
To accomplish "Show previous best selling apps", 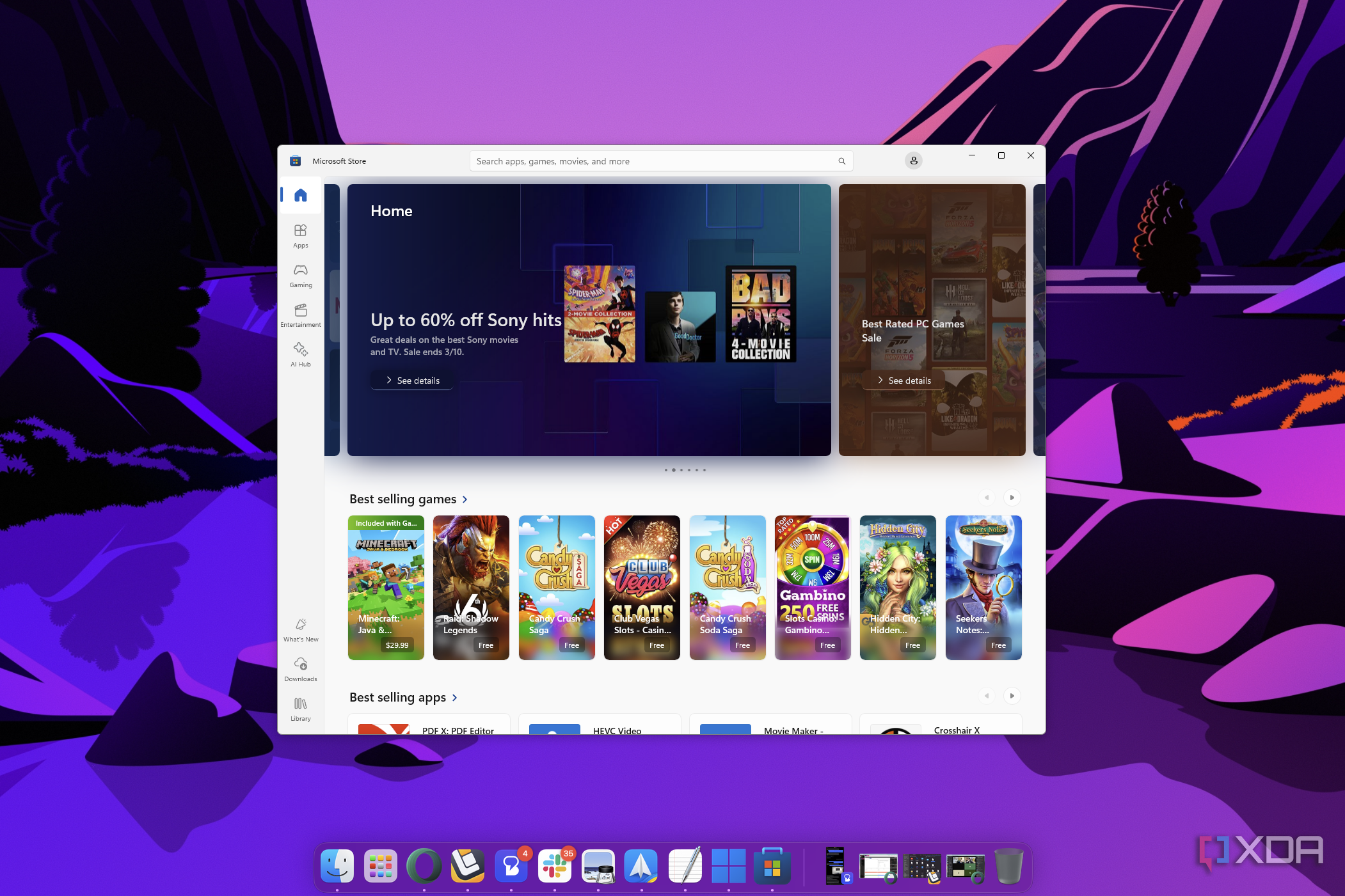I will [x=987, y=696].
